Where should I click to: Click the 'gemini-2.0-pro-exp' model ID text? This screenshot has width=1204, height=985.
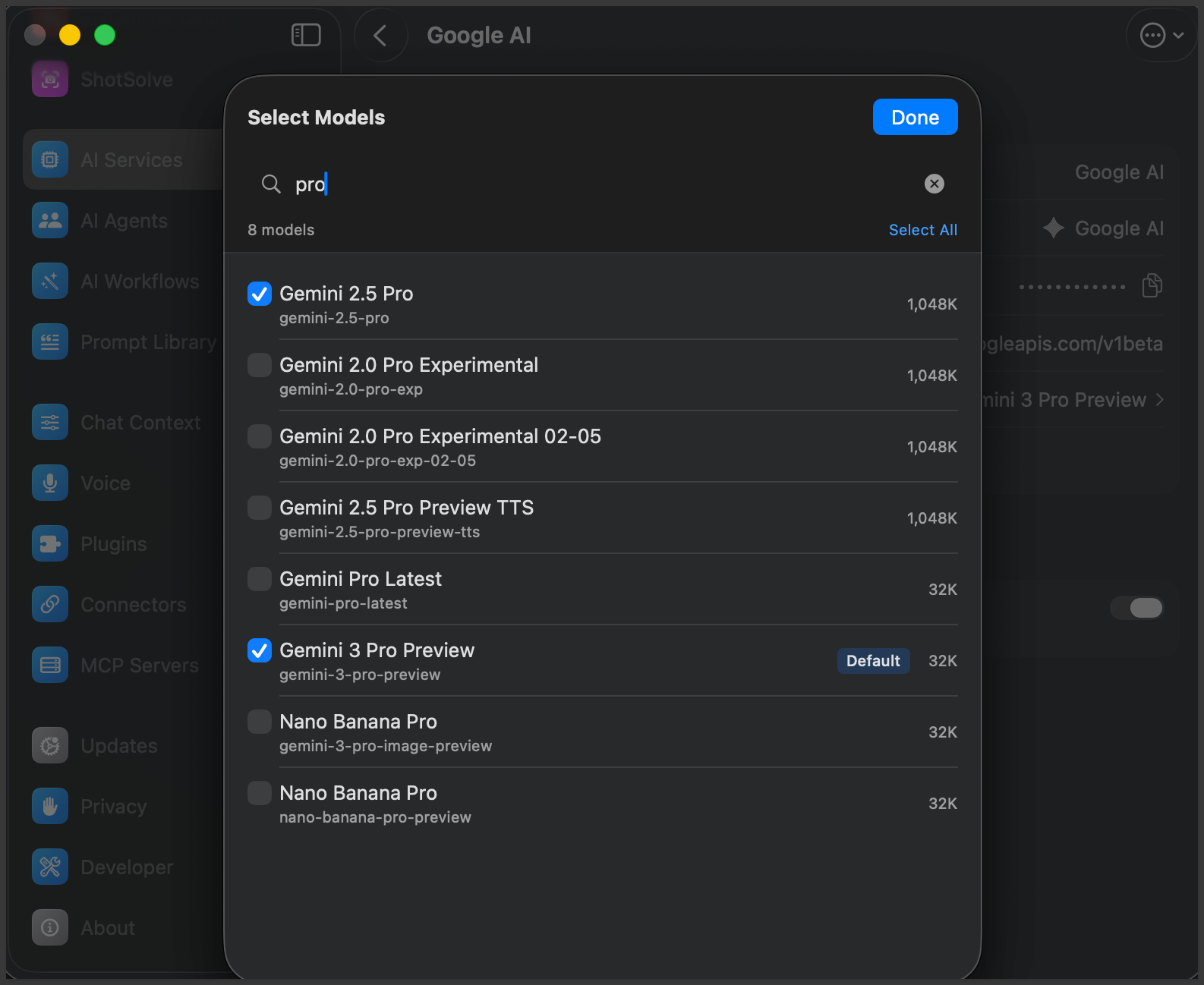coord(351,389)
